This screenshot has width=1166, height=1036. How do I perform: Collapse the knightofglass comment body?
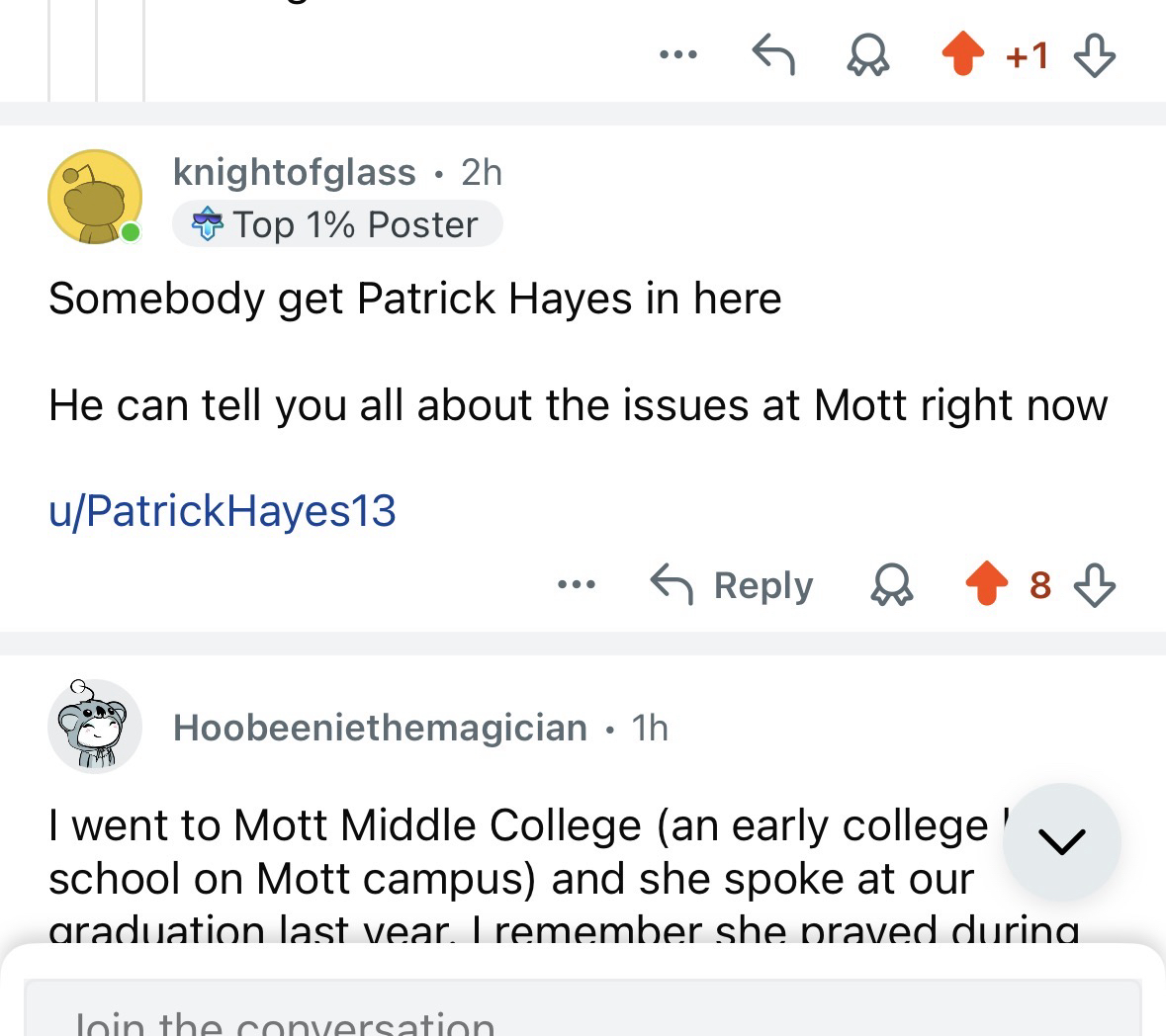point(578,351)
